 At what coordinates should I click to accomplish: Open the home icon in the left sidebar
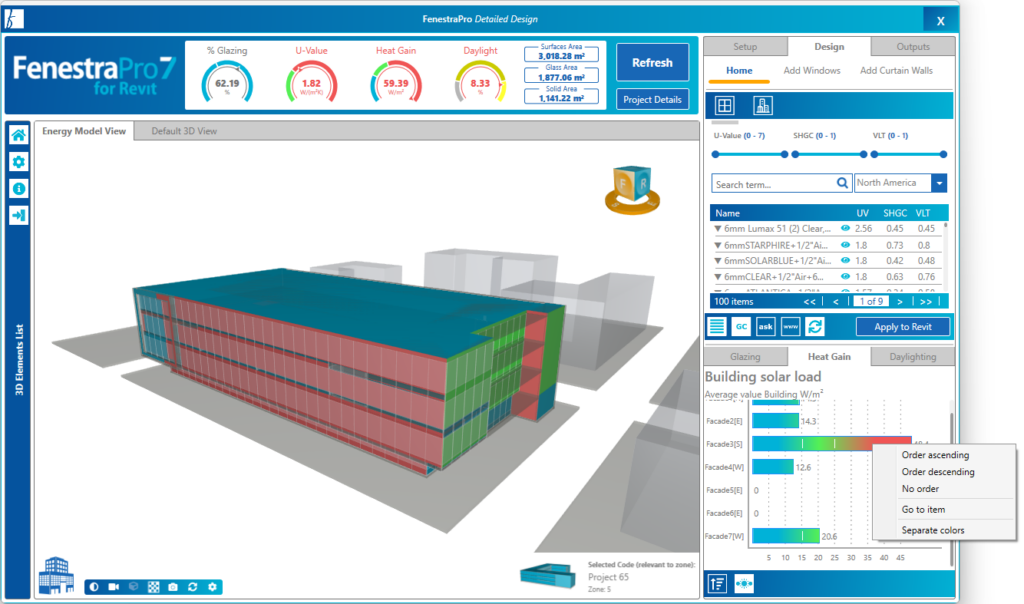point(18,135)
